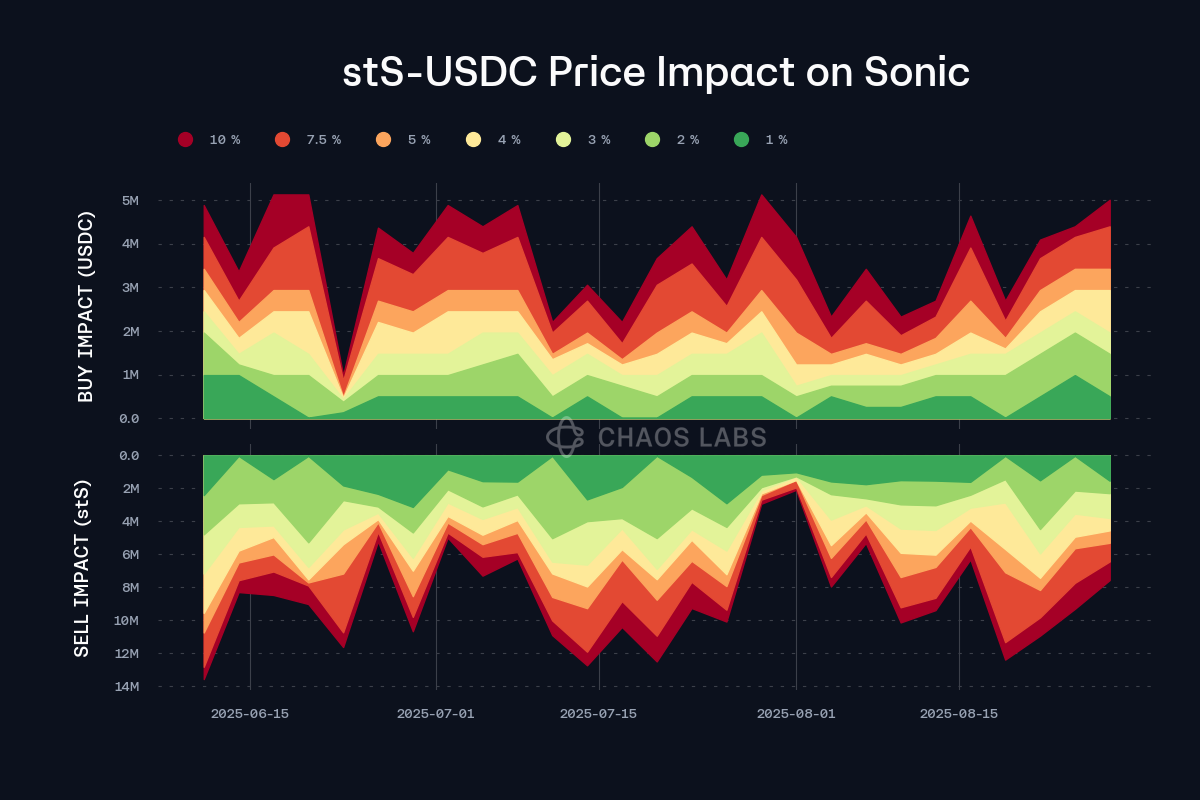Toggle the 2 % series legend label
1200x800 pixels.
click(x=688, y=140)
